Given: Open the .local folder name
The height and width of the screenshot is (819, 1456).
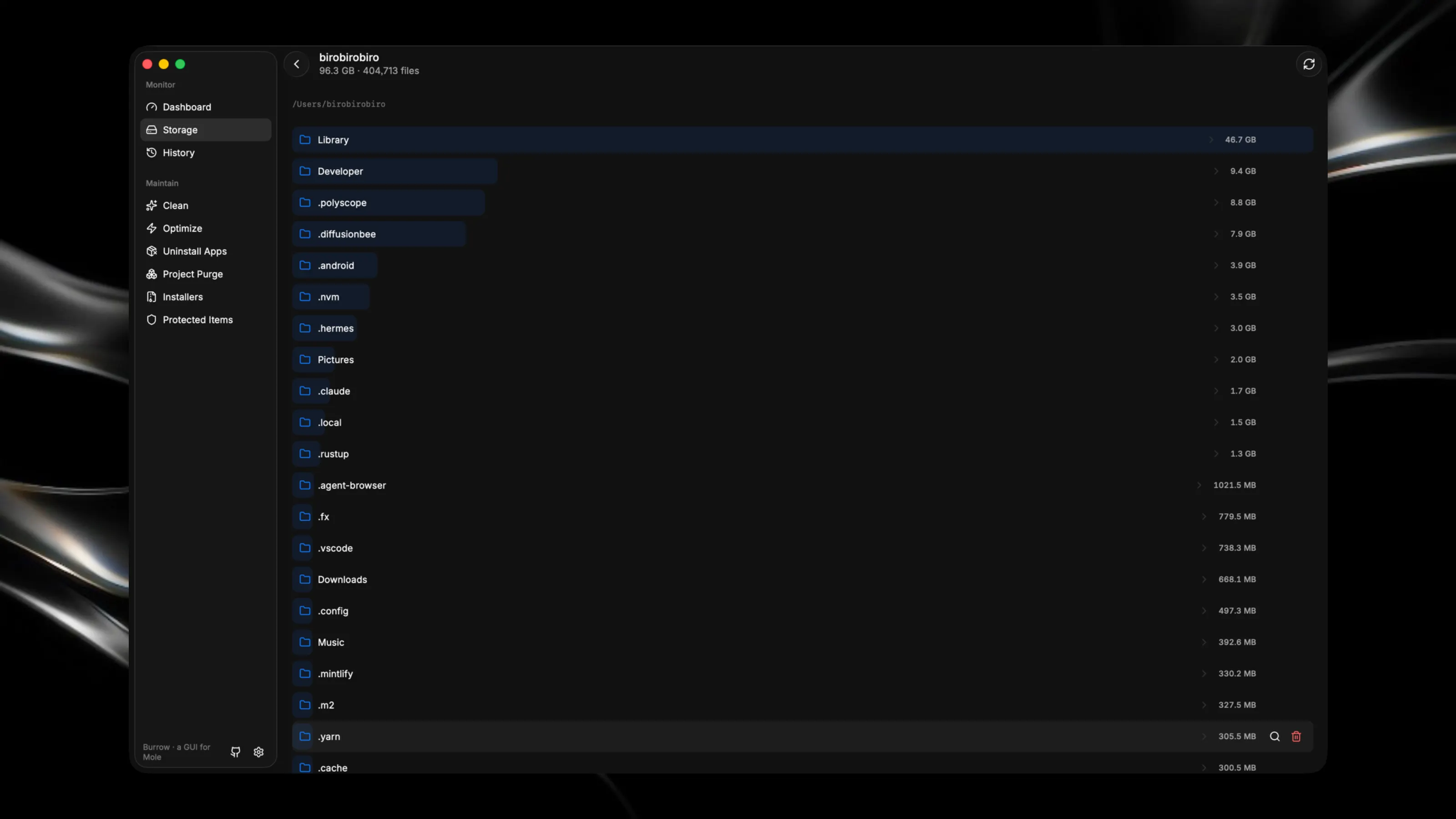Looking at the screenshot, I should (329, 423).
